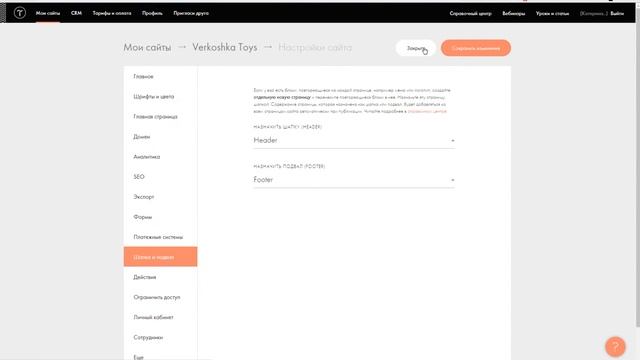Open 'Мои сайты' in top navigation
Image resolution: width=640 pixels, height=360 pixels.
click(x=48, y=13)
